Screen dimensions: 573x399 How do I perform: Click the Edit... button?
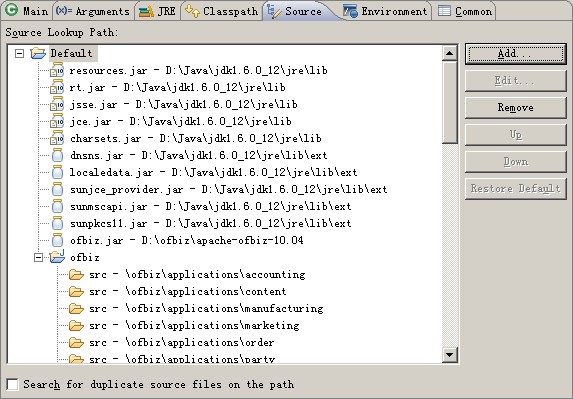click(516, 81)
